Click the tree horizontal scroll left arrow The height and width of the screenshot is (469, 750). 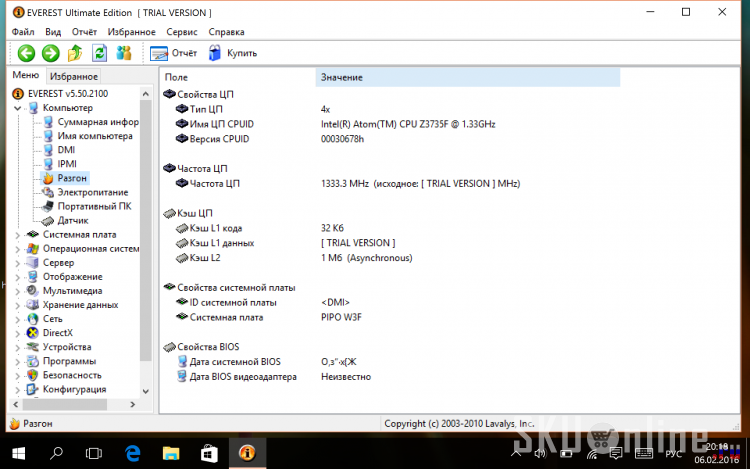click(x=16, y=404)
